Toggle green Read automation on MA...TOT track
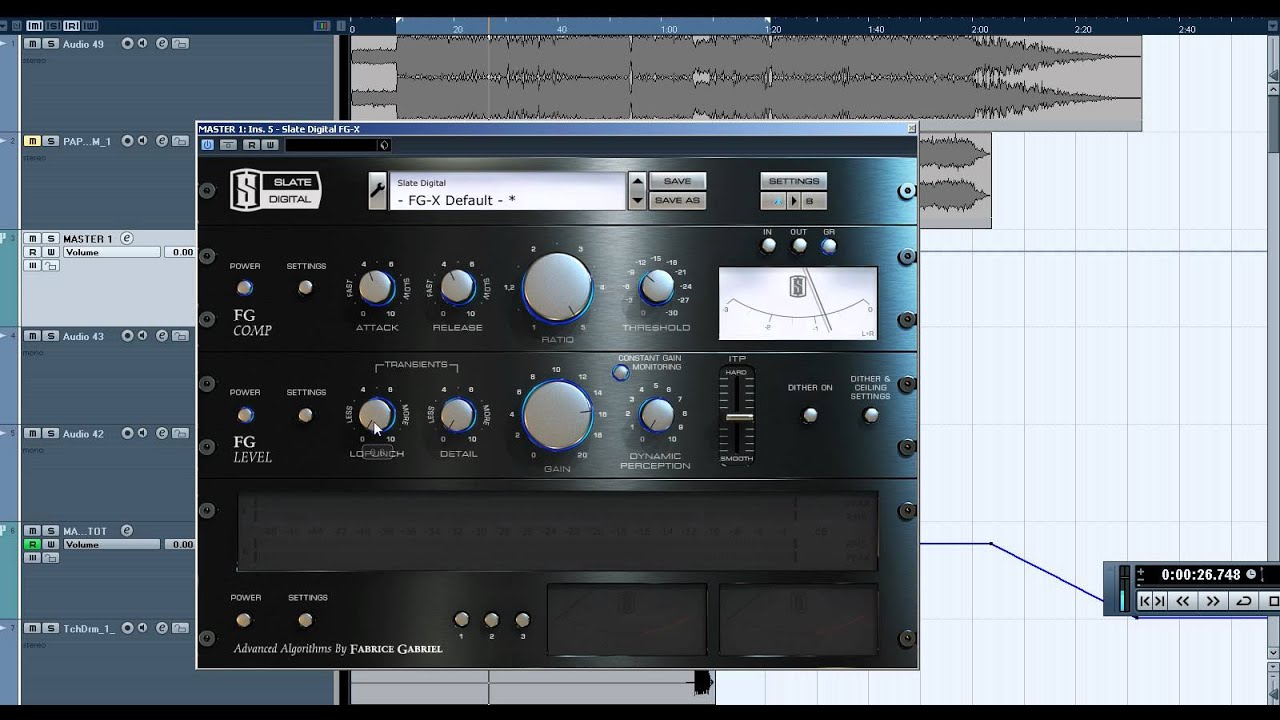 coord(32,545)
